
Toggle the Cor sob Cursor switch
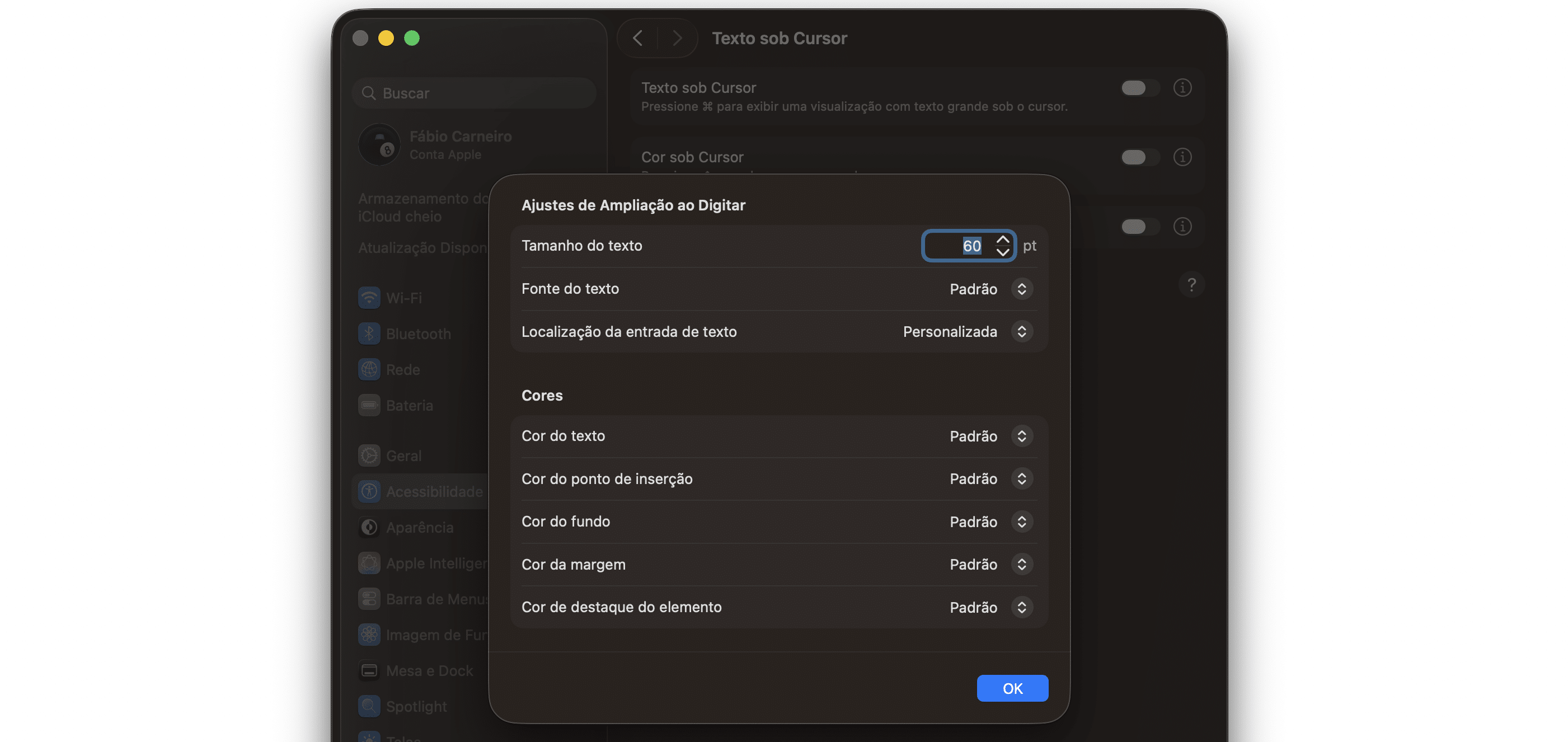coord(1140,157)
